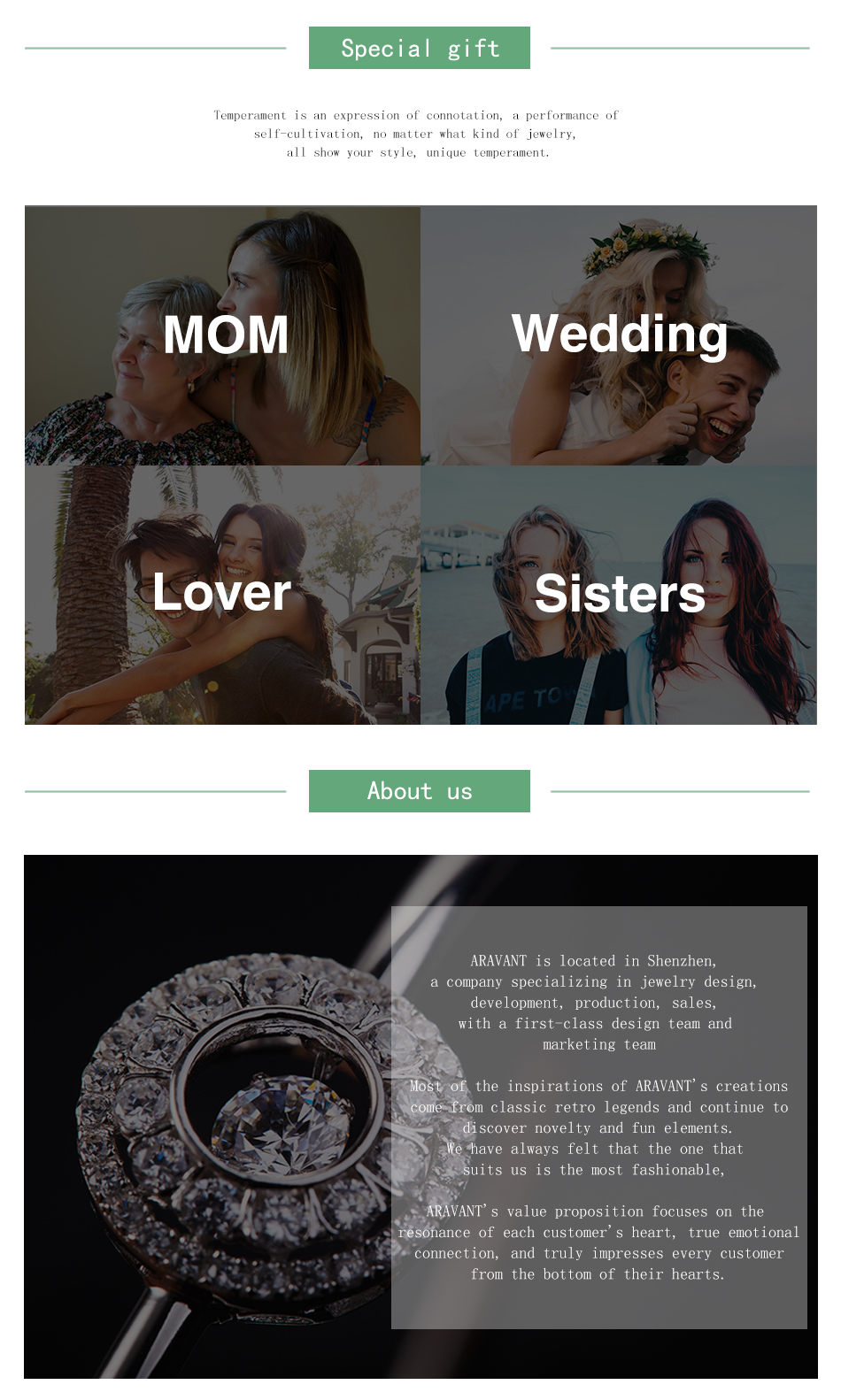Click the paragraph about ARAVANT's value proposition
The height and width of the screenshot is (1400, 841).
(599, 1242)
